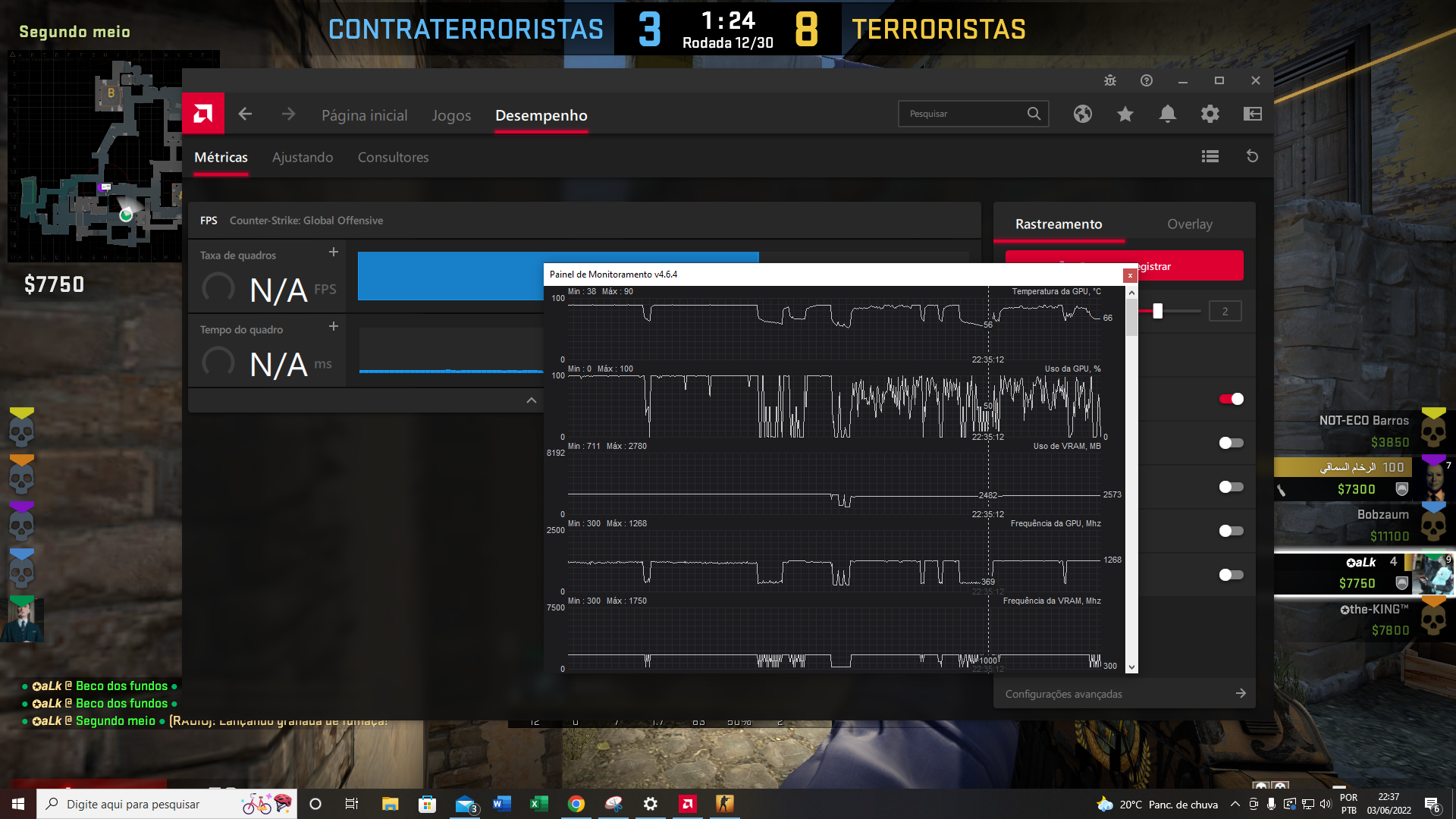
Task: Open AMD Radeon Software taskbar icon
Action: point(688,804)
